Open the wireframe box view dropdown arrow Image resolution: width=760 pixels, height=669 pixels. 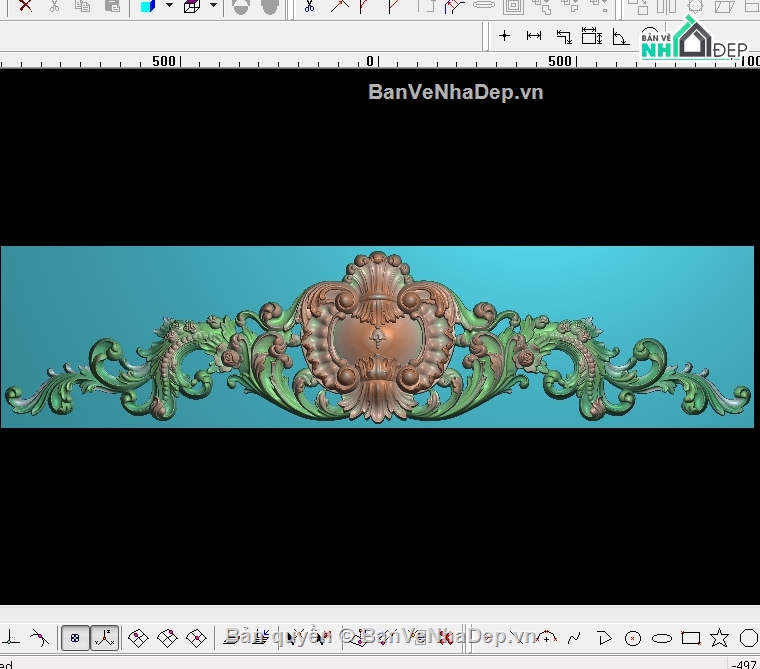coord(213,5)
